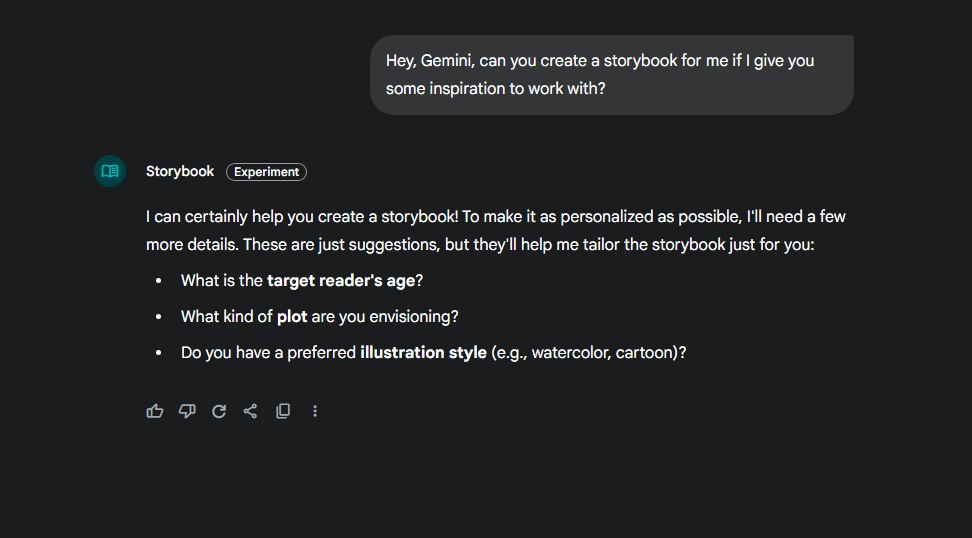Click the Storybook open-book avatar icon
The image size is (972, 538).
click(110, 171)
